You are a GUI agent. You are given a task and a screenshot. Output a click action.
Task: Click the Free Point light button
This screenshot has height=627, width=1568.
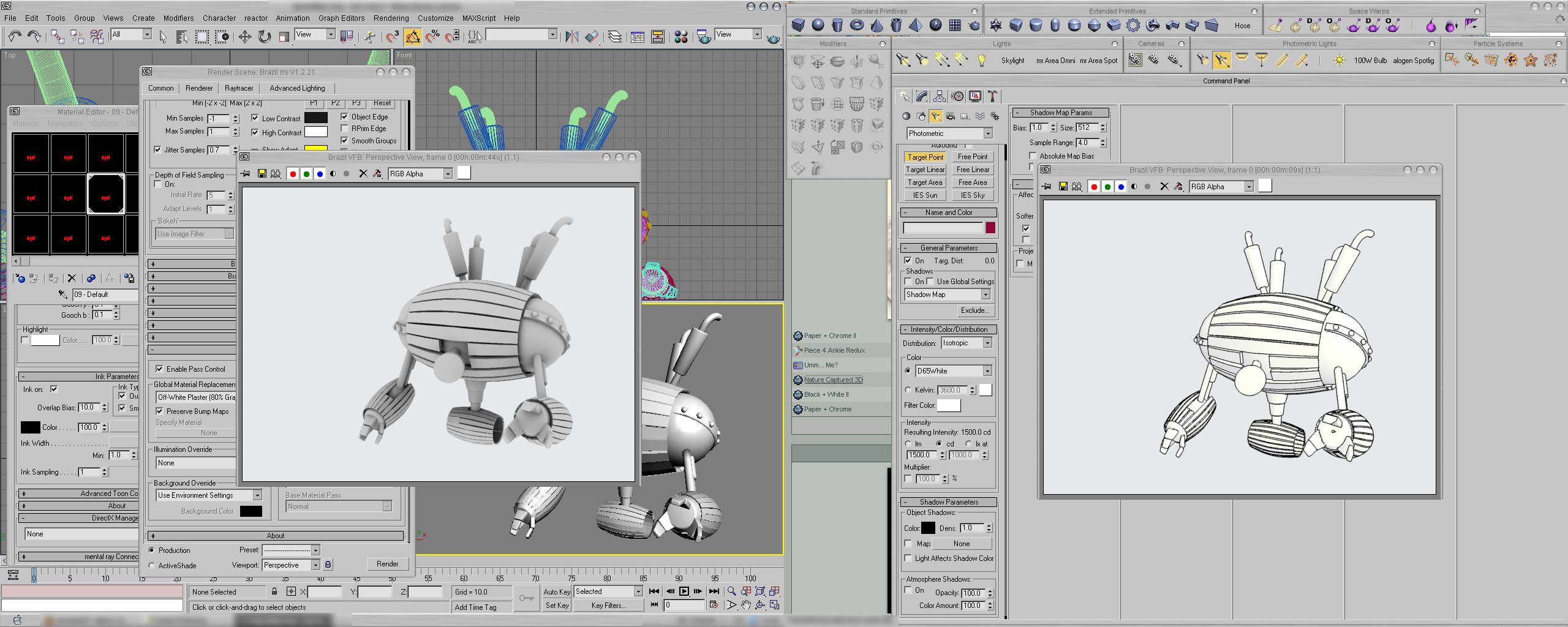[x=973, y=157]
